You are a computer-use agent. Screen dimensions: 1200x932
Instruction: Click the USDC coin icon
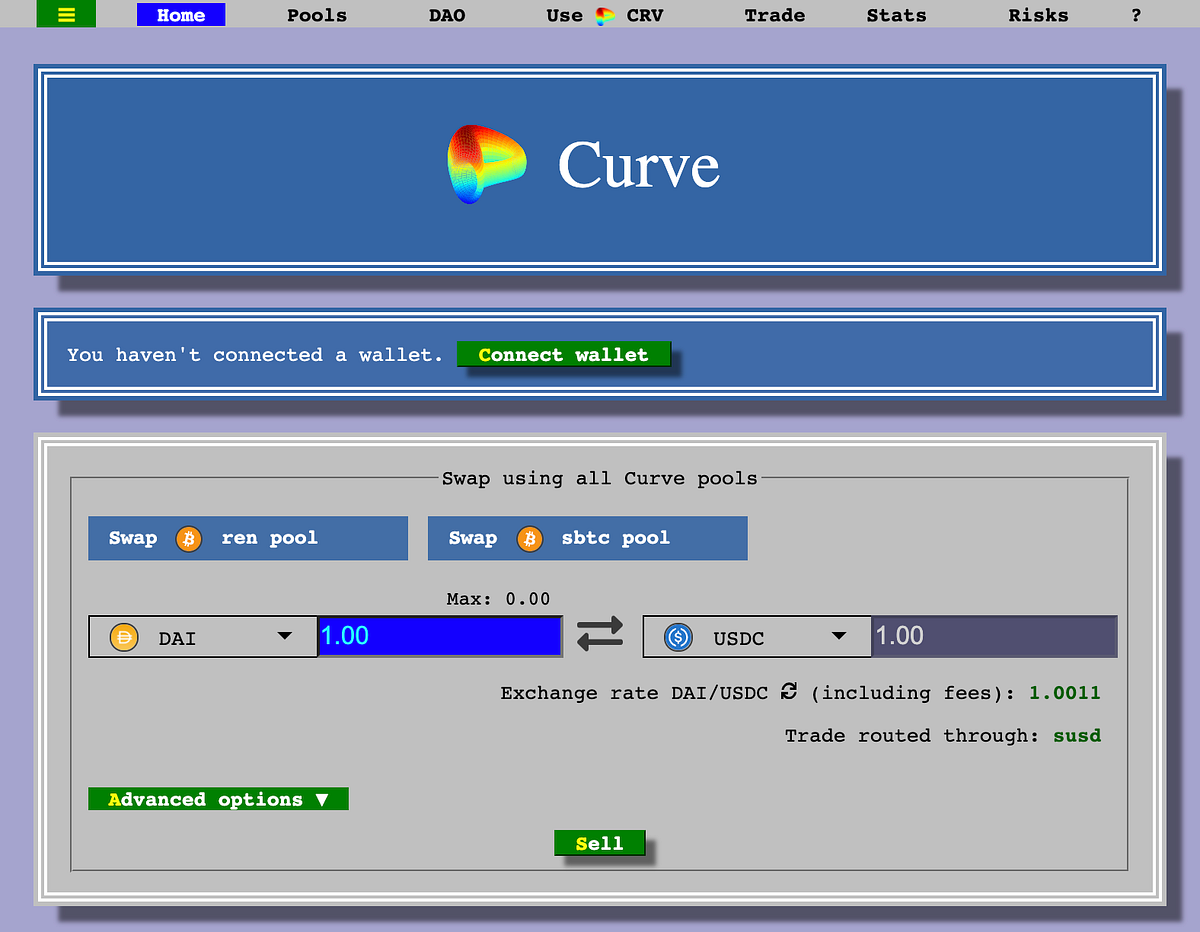(x=676, y=636)
